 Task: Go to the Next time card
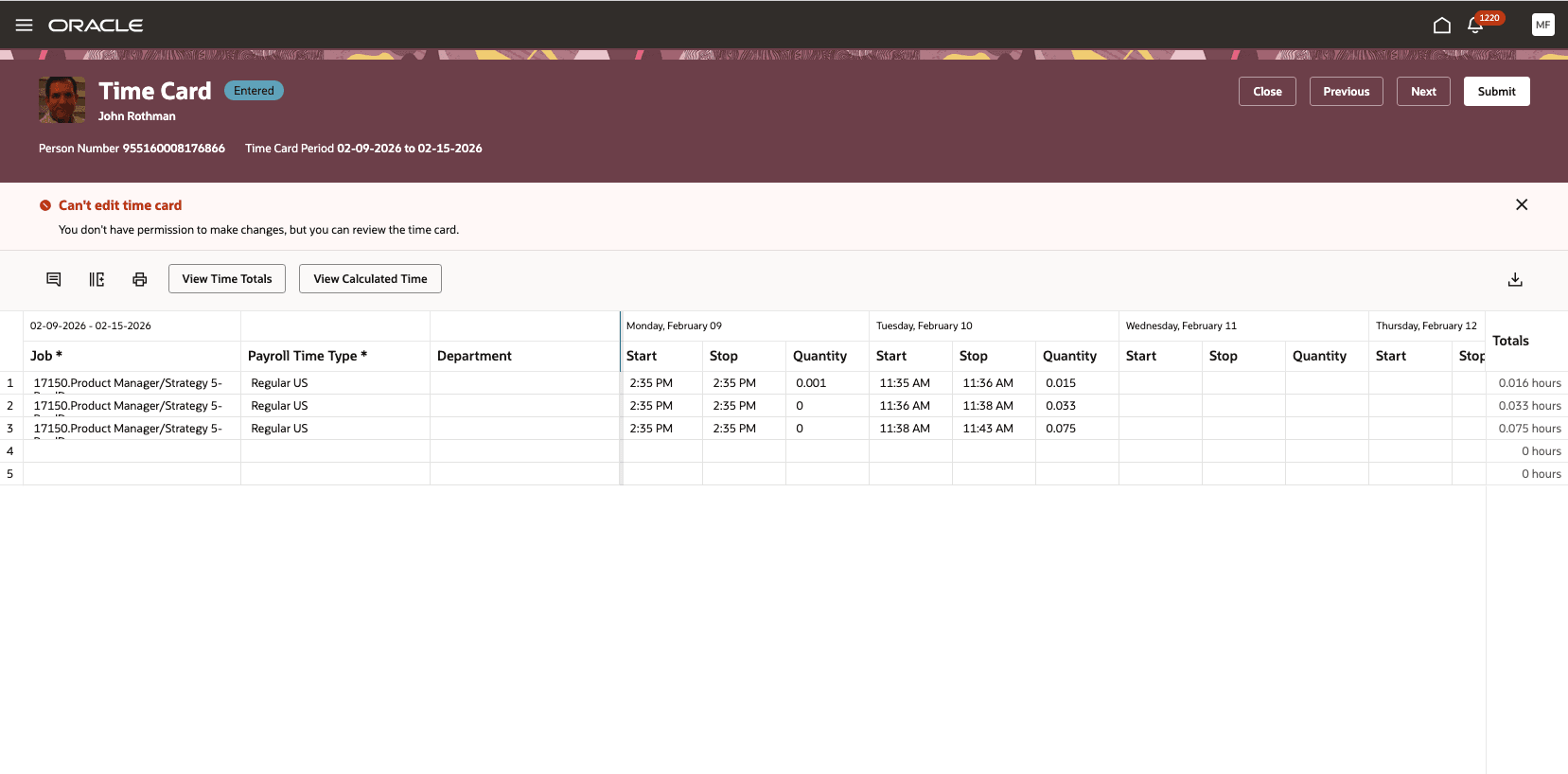coord(1423,92)
